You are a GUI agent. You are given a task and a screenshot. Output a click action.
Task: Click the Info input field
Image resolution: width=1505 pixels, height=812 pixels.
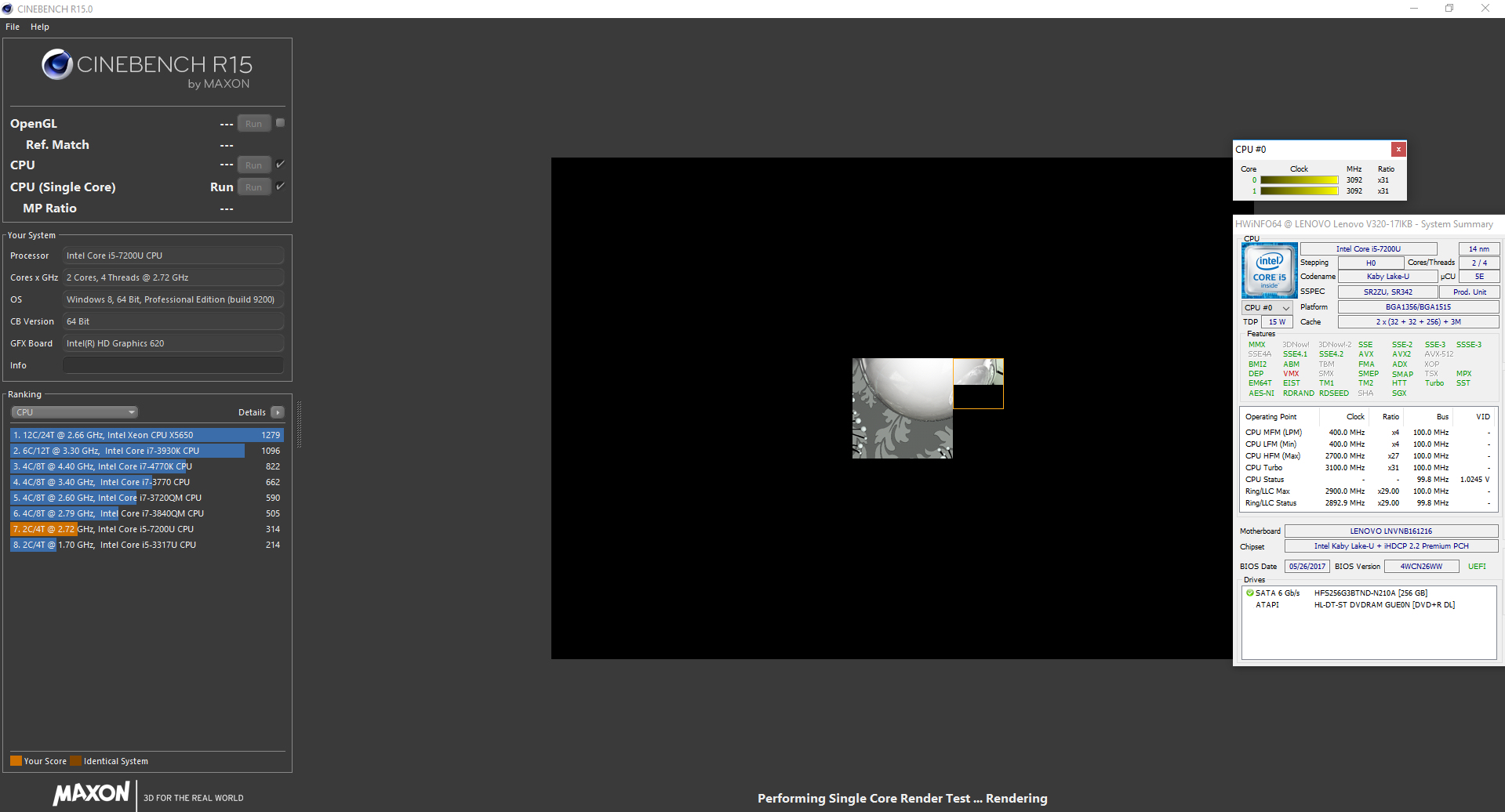(x=173, y=365)
